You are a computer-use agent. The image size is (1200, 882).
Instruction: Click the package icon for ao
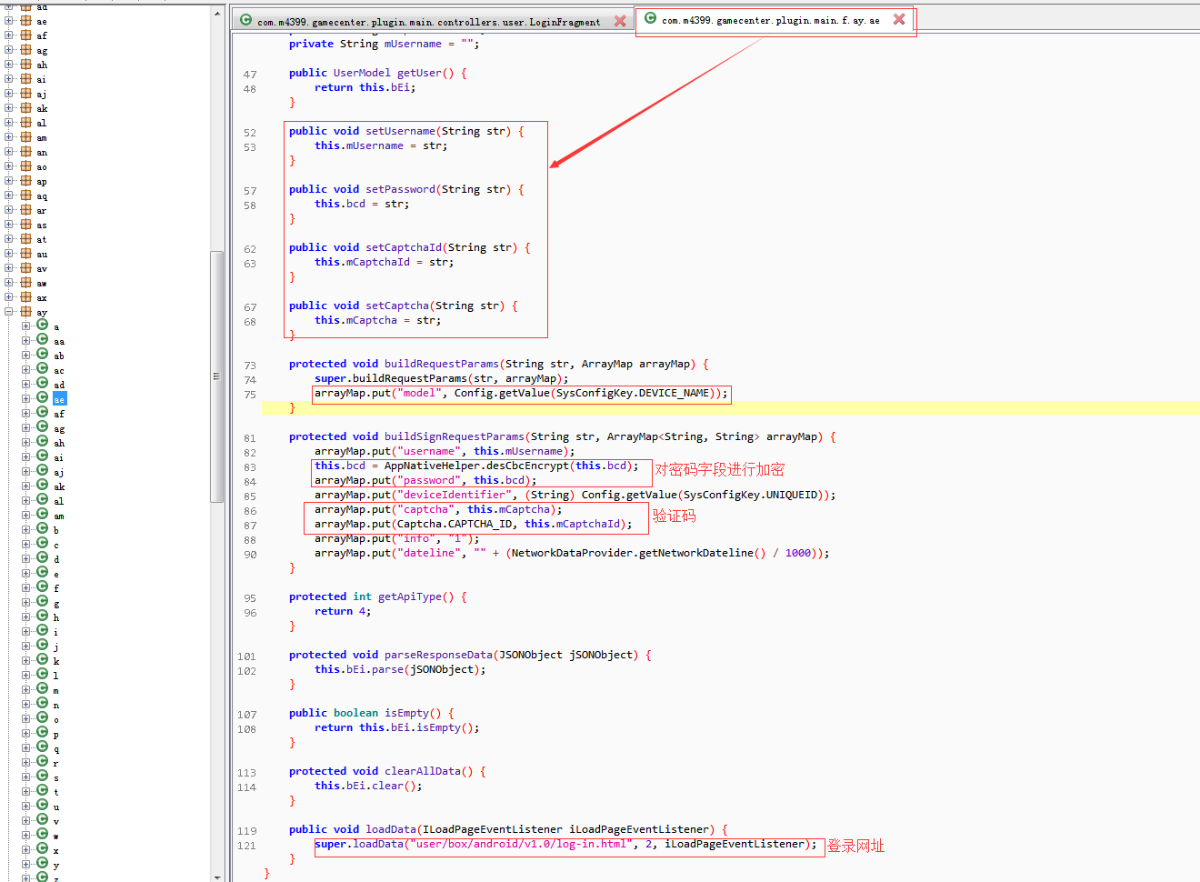[26, 167]
